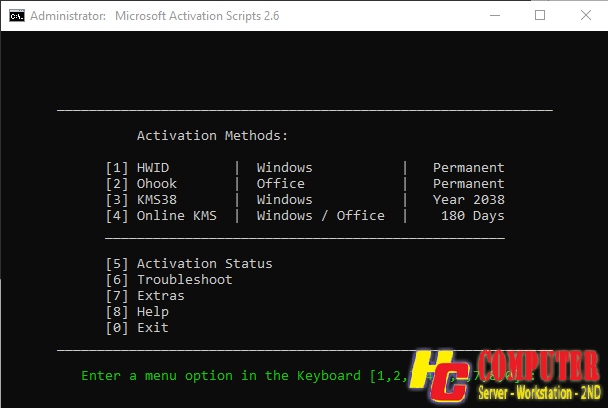Screen dimensions: 608x408
Task: Click the command prompt icon in title bar
Action: click(x=17, y=16)
